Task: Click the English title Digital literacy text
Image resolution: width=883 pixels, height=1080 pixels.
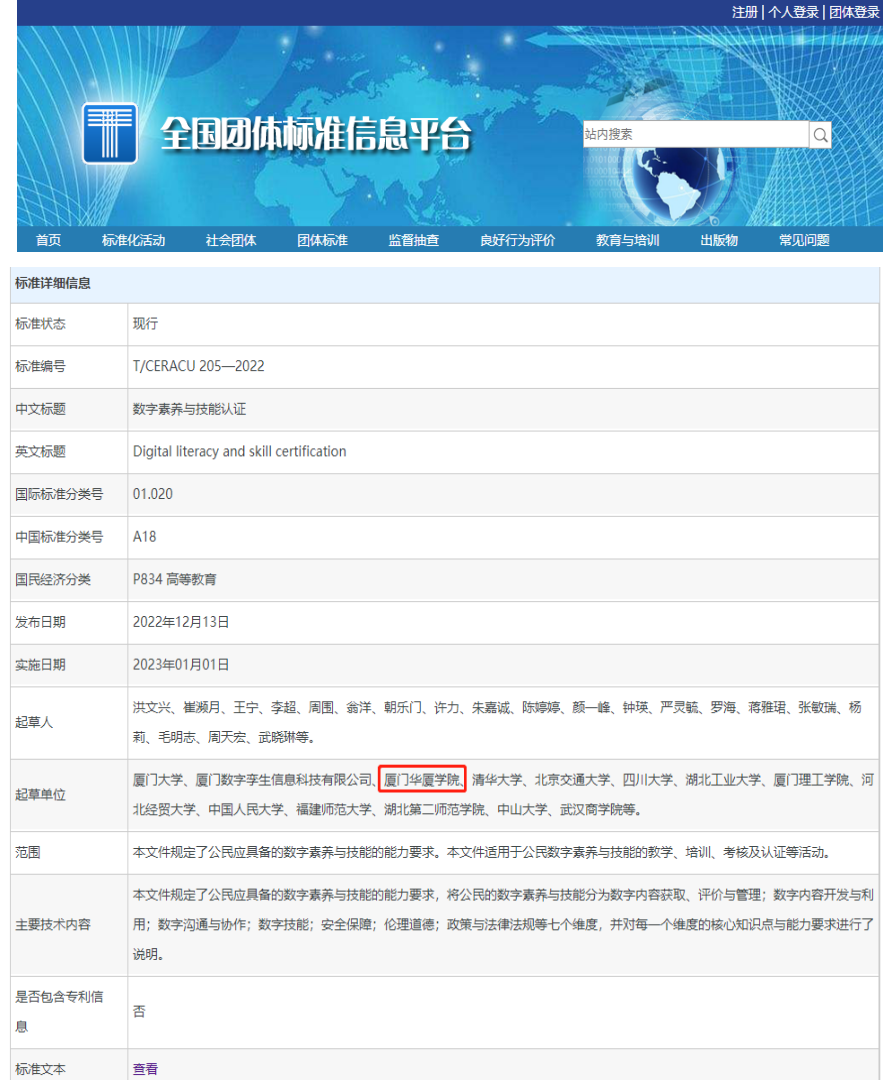Action: (239, 451)
